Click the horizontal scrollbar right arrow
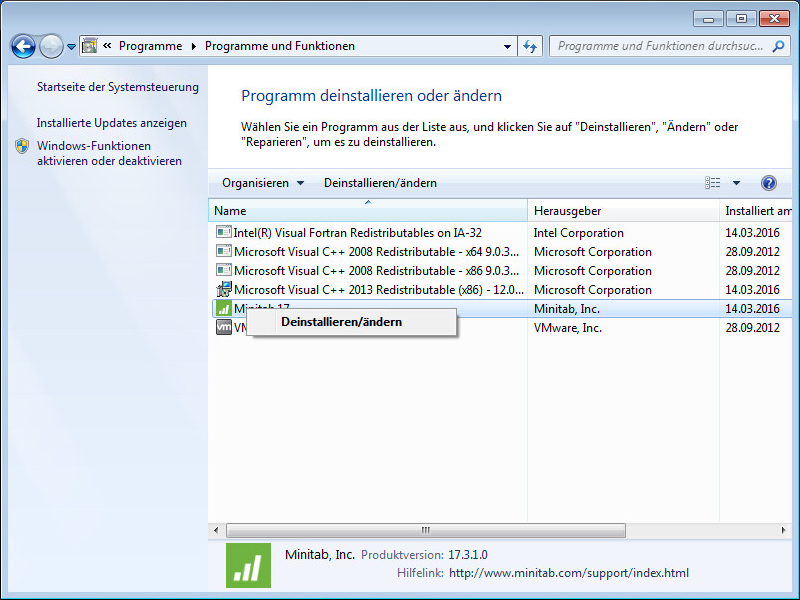Image resolution: width=800 pixels, height=600 pixels. point(784,531)
